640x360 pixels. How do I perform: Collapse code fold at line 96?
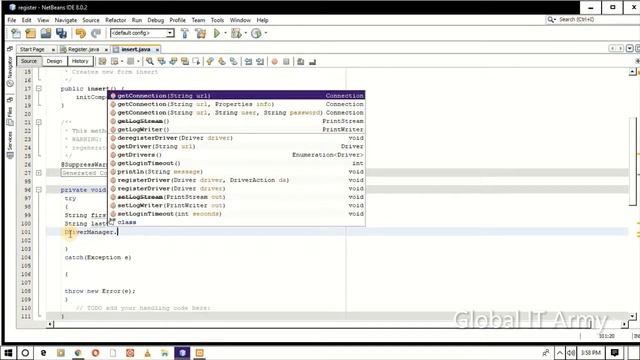pos(39,190)
